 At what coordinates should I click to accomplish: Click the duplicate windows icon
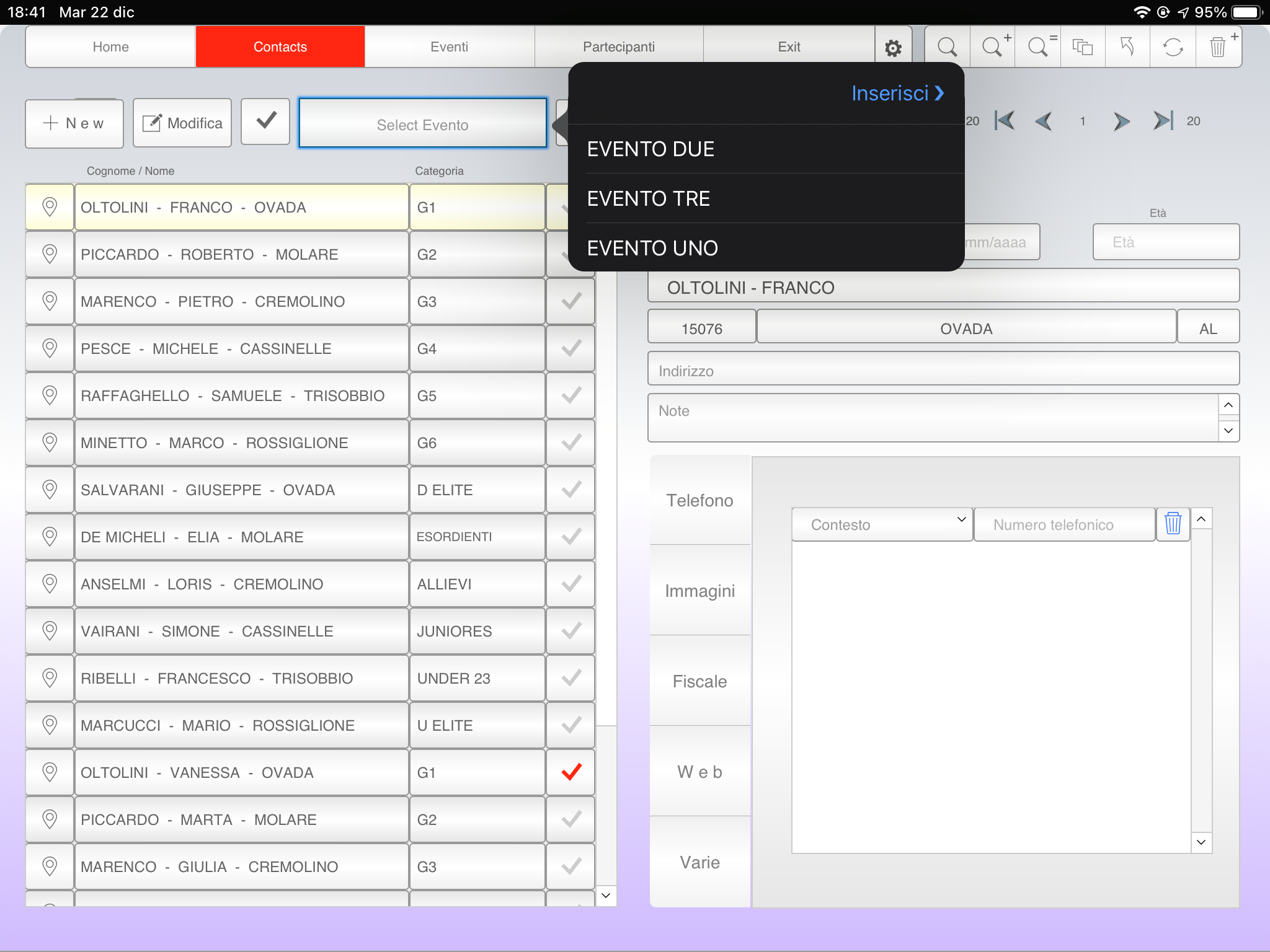click(1083, 47)
